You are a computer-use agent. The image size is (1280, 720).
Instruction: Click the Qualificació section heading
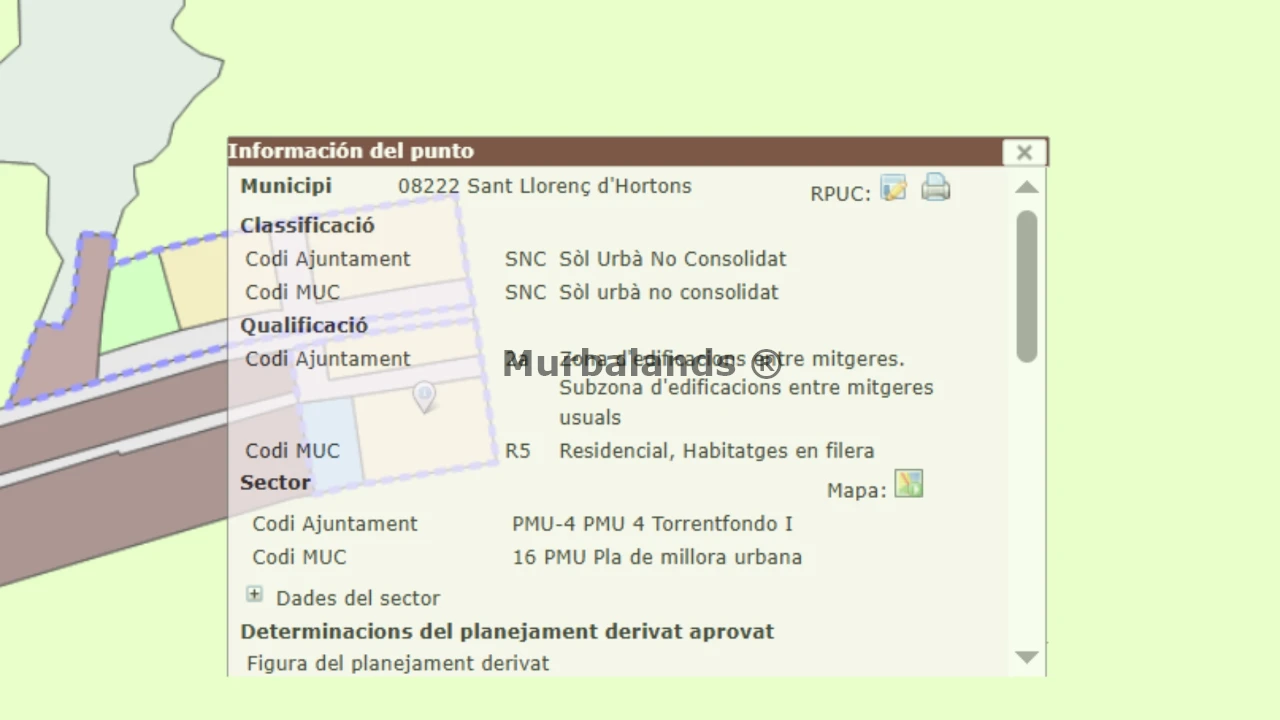[x=304, y=325]
